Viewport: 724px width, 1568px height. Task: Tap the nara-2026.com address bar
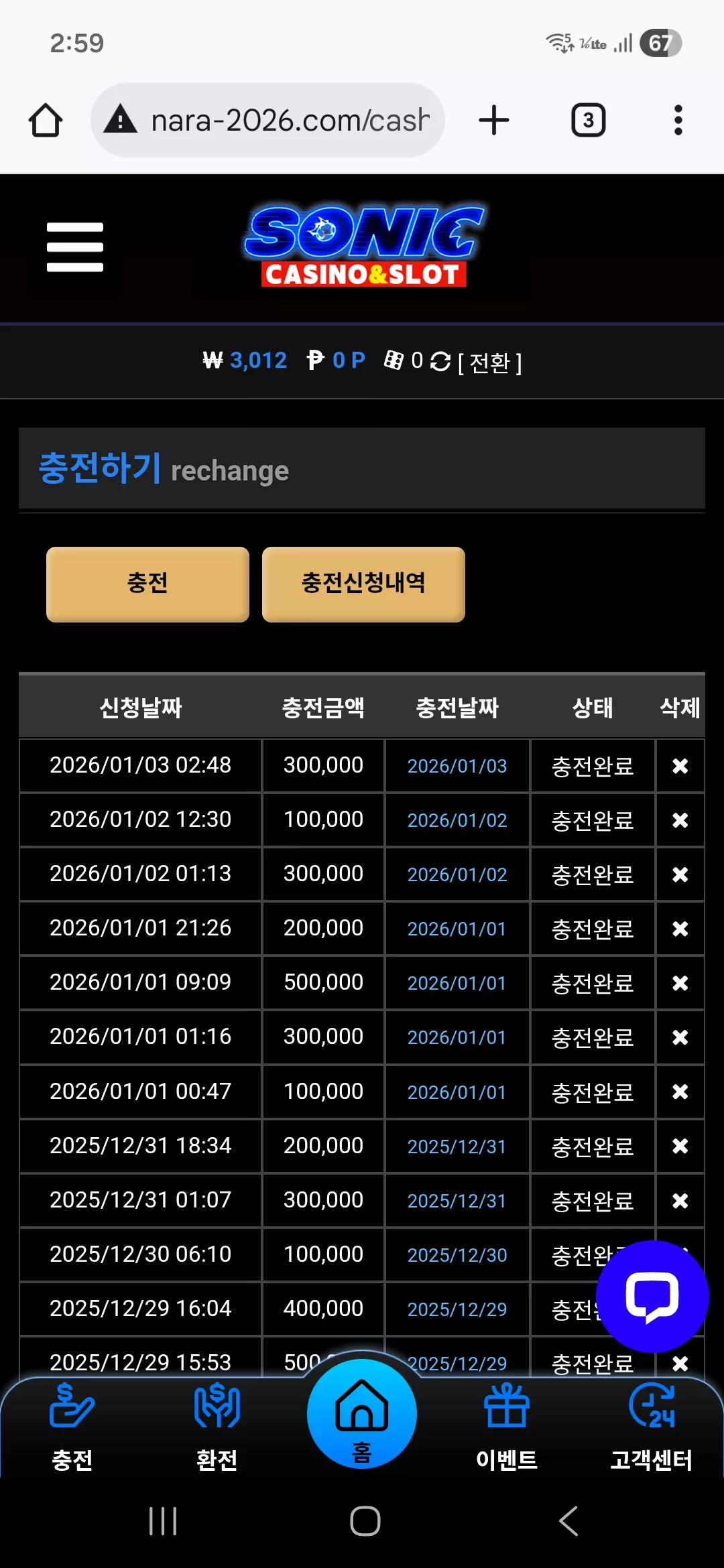coord(267,121)
